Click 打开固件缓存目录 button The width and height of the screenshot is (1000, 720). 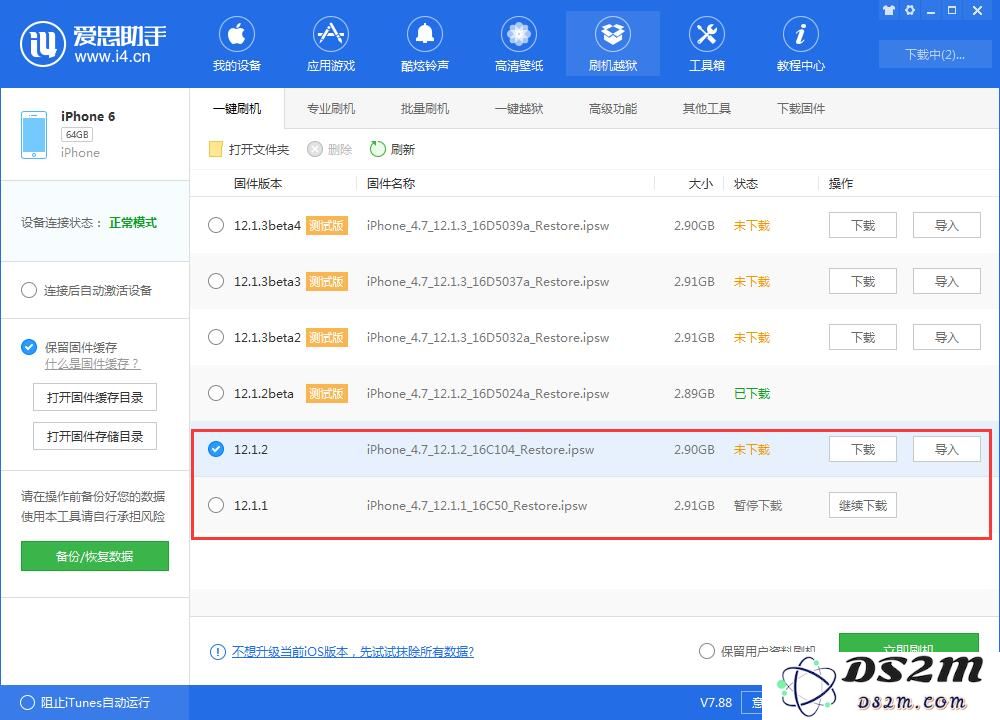94,397
